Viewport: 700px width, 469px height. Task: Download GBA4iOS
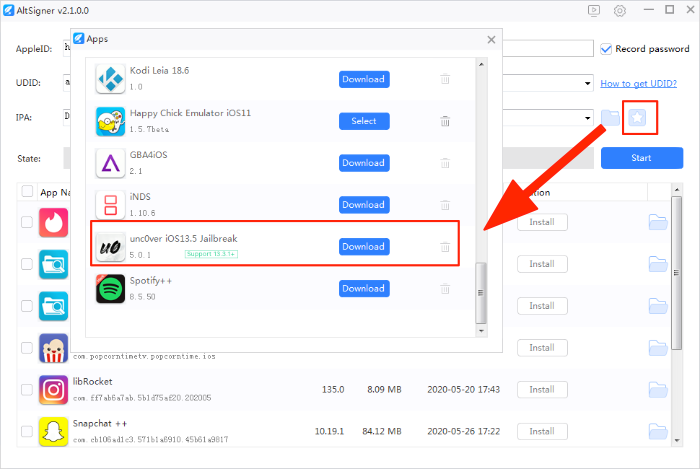click(x=364, y=163)
